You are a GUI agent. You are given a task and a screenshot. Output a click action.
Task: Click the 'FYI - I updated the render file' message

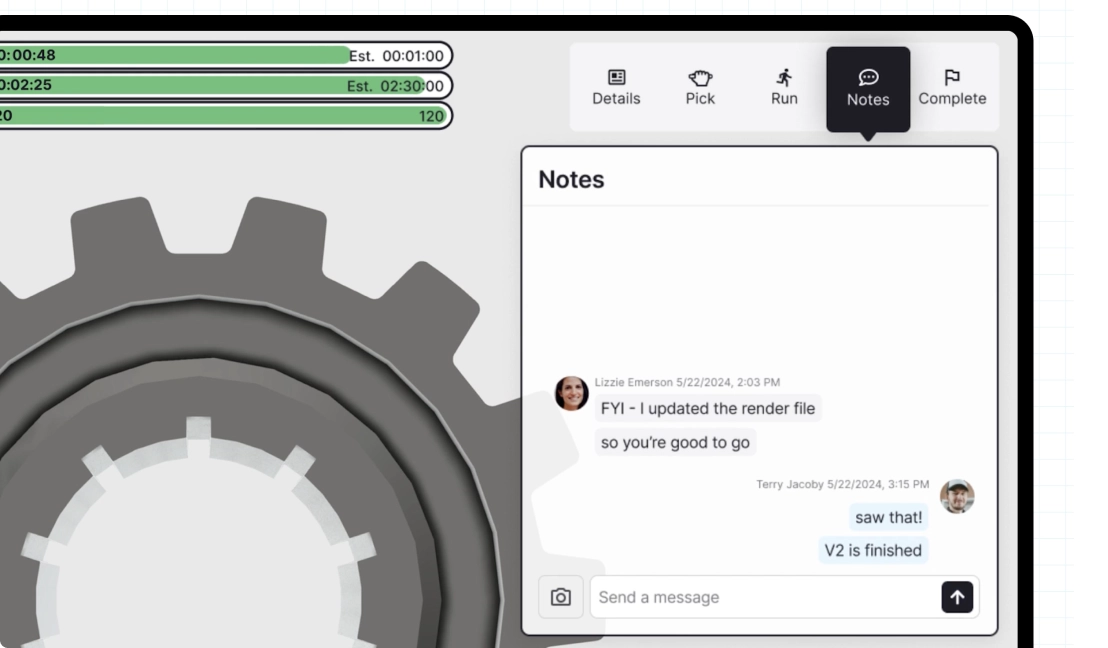pyautogui.click(x=708, y=408)
